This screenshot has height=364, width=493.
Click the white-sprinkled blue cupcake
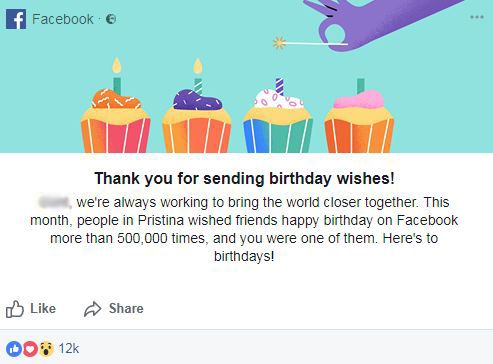(278, 121)
